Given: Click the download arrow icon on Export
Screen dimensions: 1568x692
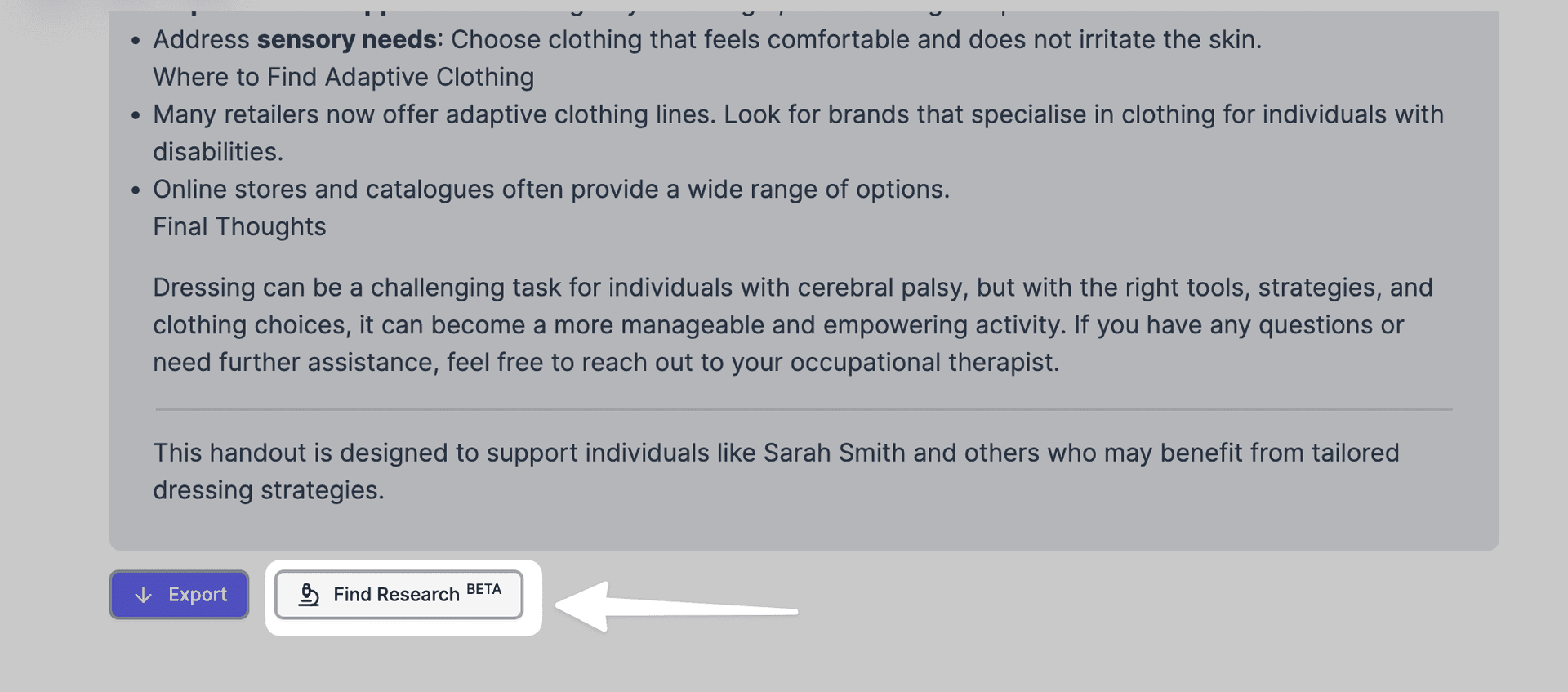Looking at the screenshot, I should coord(144,595).
